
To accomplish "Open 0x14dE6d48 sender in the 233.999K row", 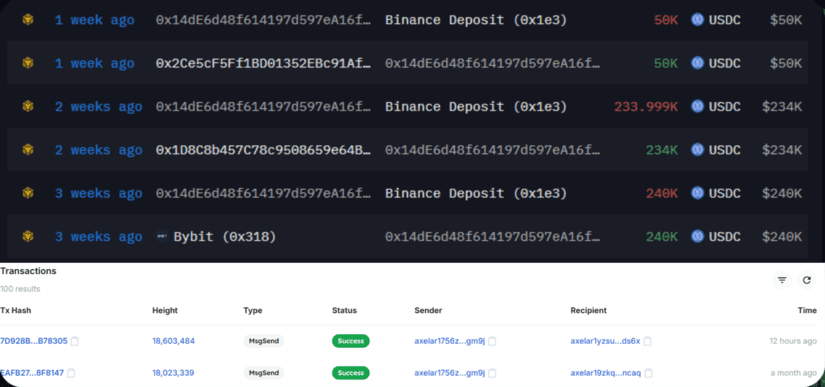I will coord(263,107).
